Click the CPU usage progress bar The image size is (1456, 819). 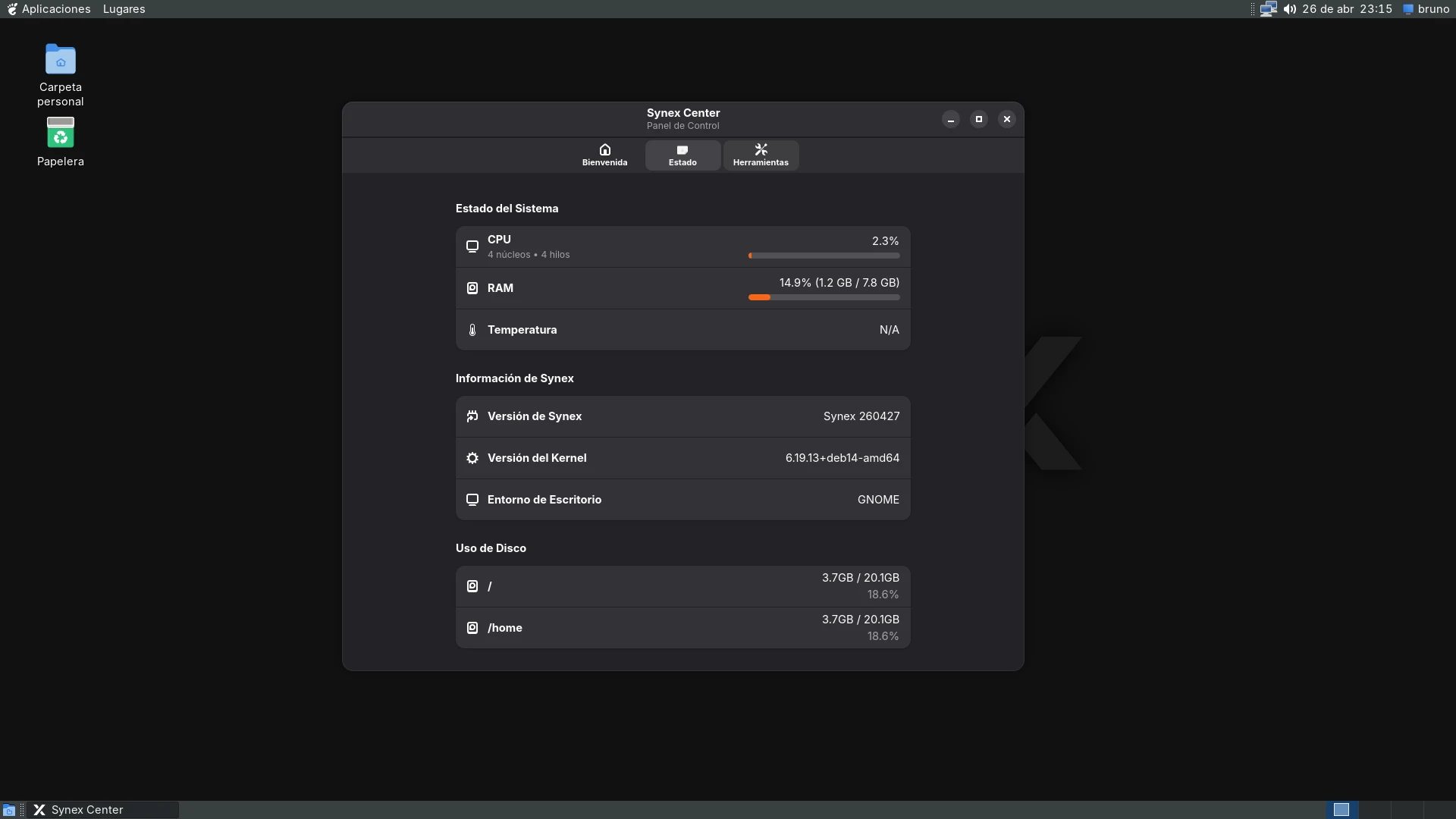coord(823,255)
